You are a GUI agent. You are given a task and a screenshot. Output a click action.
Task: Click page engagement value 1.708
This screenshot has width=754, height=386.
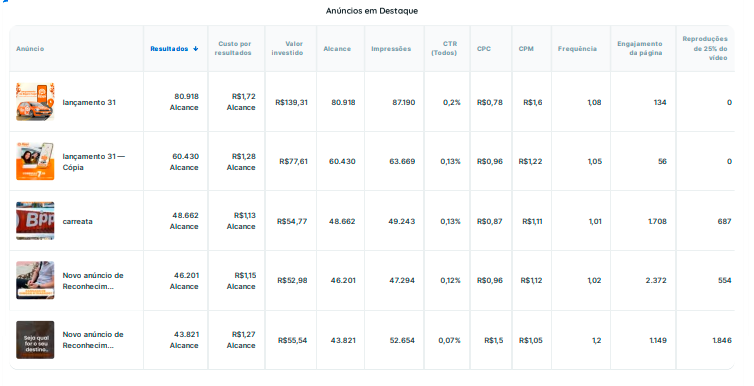pyautogui.click(x=657, y=222)
